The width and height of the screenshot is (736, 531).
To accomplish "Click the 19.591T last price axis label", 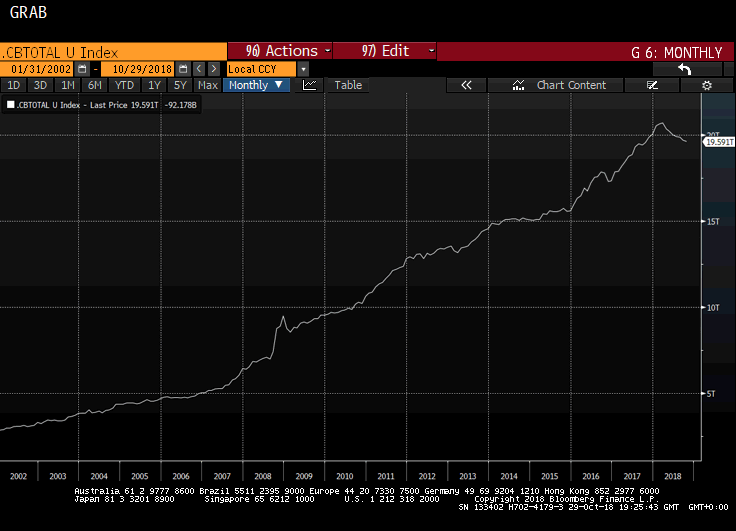I will 719,142.
